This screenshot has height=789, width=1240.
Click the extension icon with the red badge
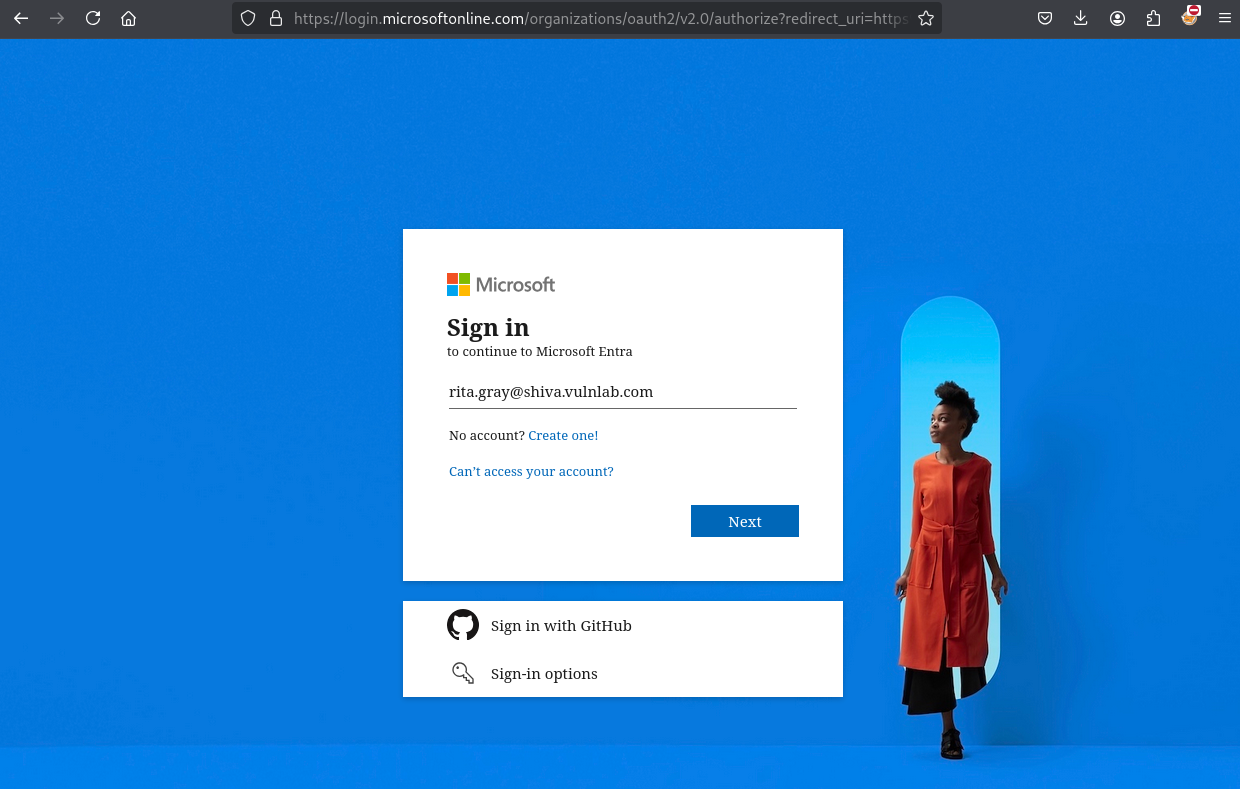pos(1190,16)
